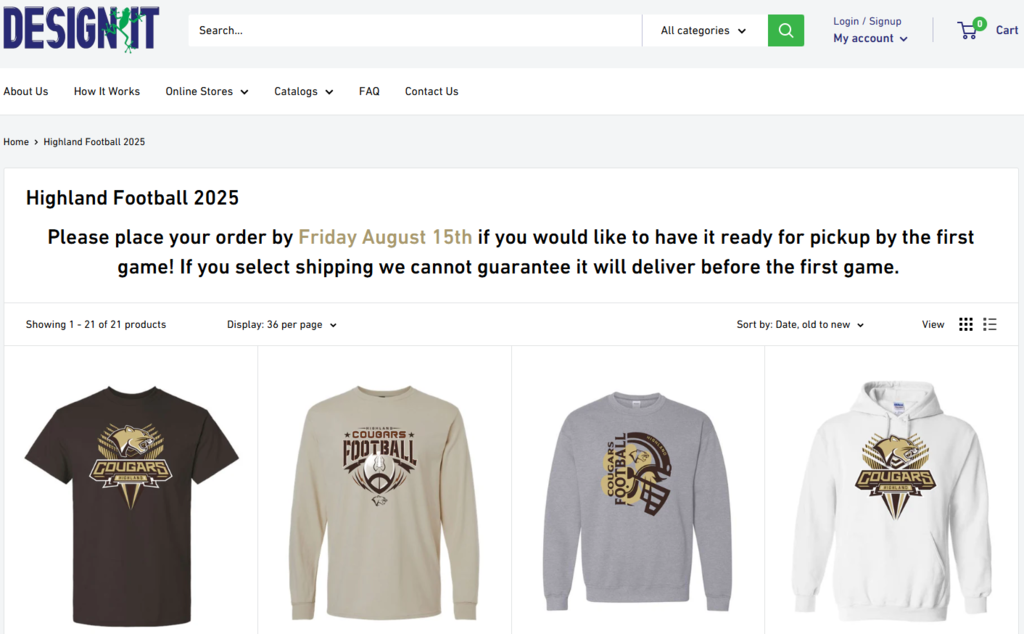Open the My account dropdown
Image resolution: width=1024 pixels, height=634 pixels.
(x=870, y=39)
